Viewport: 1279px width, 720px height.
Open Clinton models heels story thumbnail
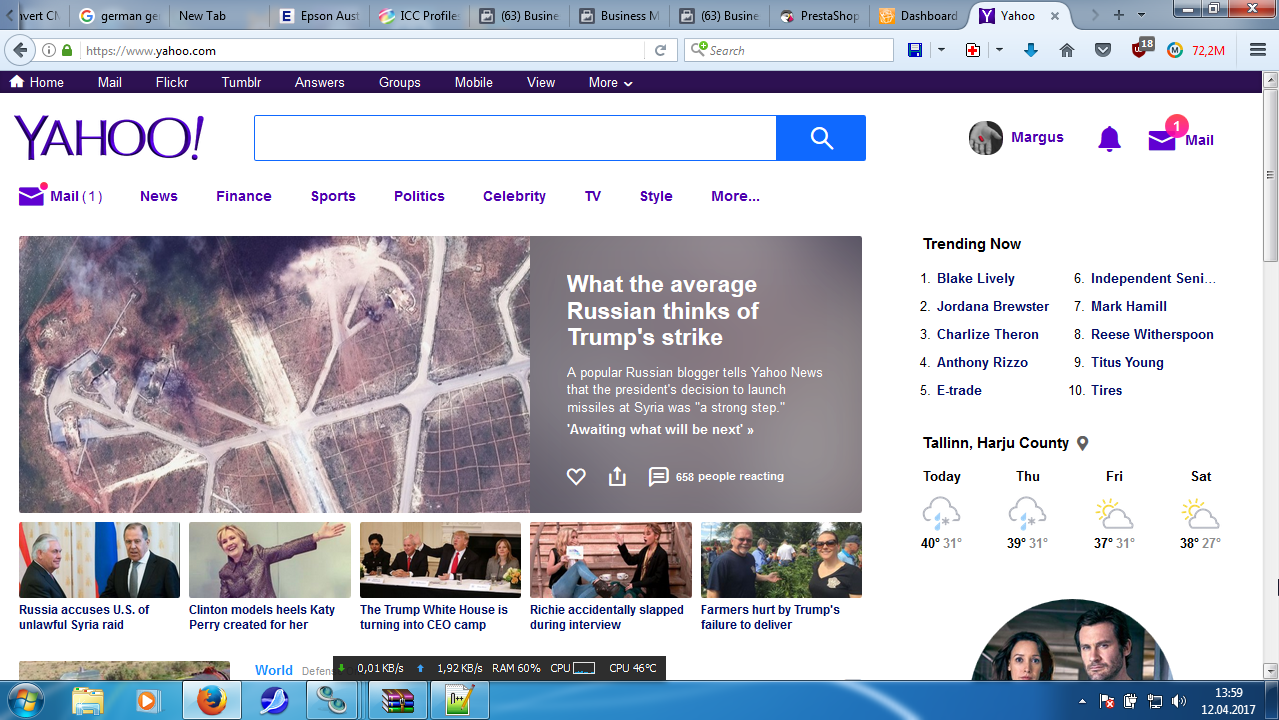[x=270, y=560]
